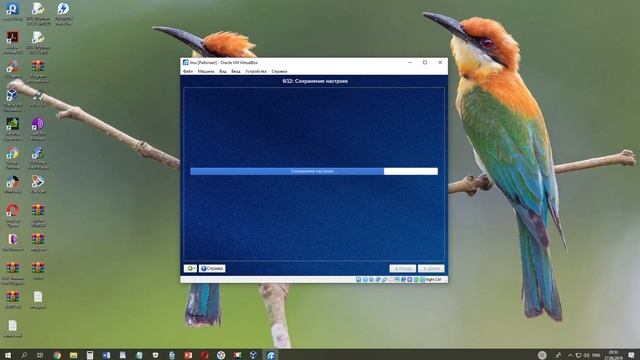Viewport: 640px width, 360px height.
Task: Open the Google Chrome desktop shortcut
Action: 12,158
